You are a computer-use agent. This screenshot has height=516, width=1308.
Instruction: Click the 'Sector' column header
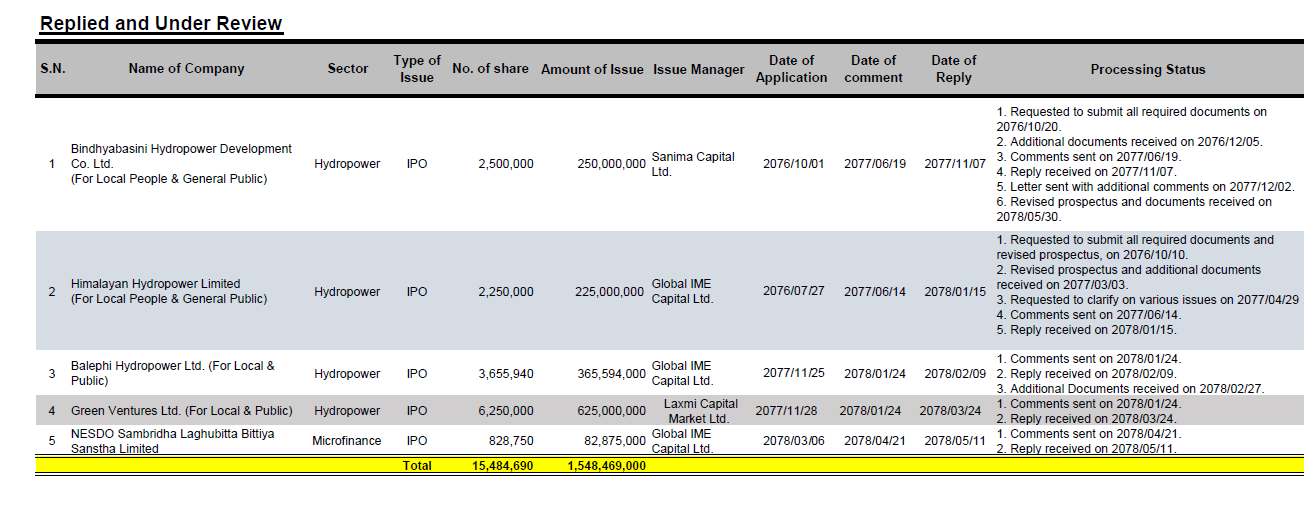348,69
